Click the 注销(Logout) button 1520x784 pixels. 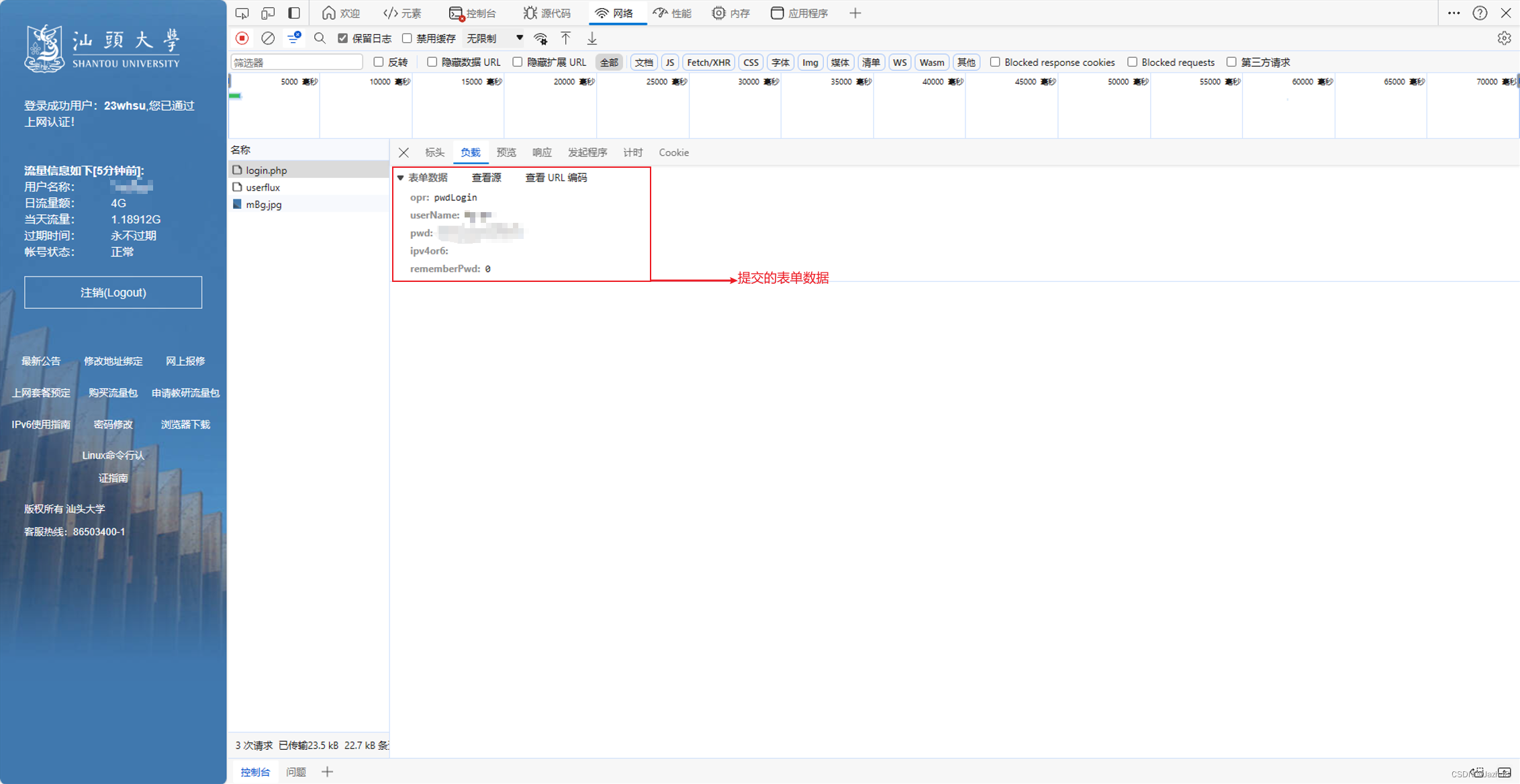[x=113, y=293]
